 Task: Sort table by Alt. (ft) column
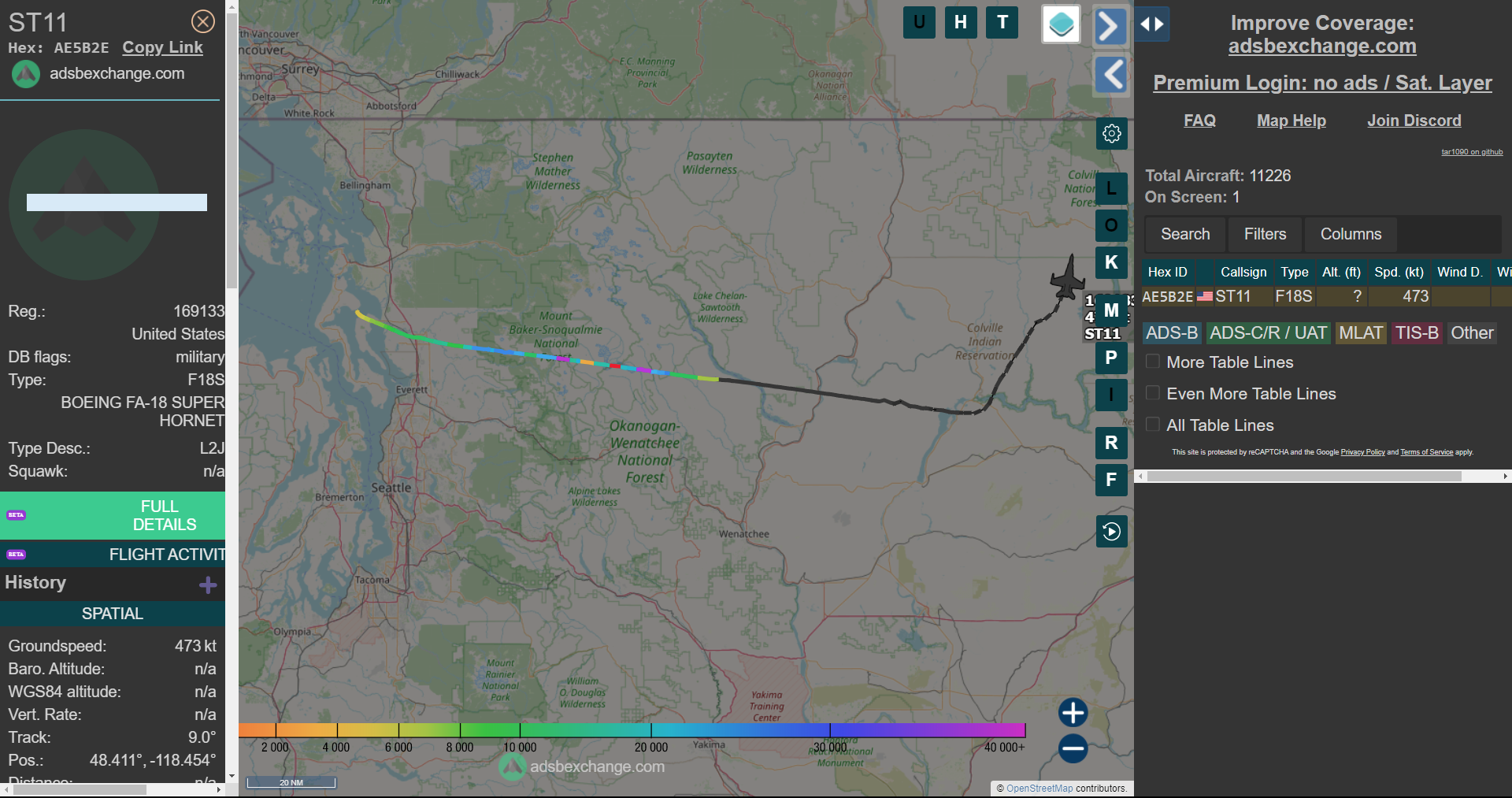point(1341,272)
